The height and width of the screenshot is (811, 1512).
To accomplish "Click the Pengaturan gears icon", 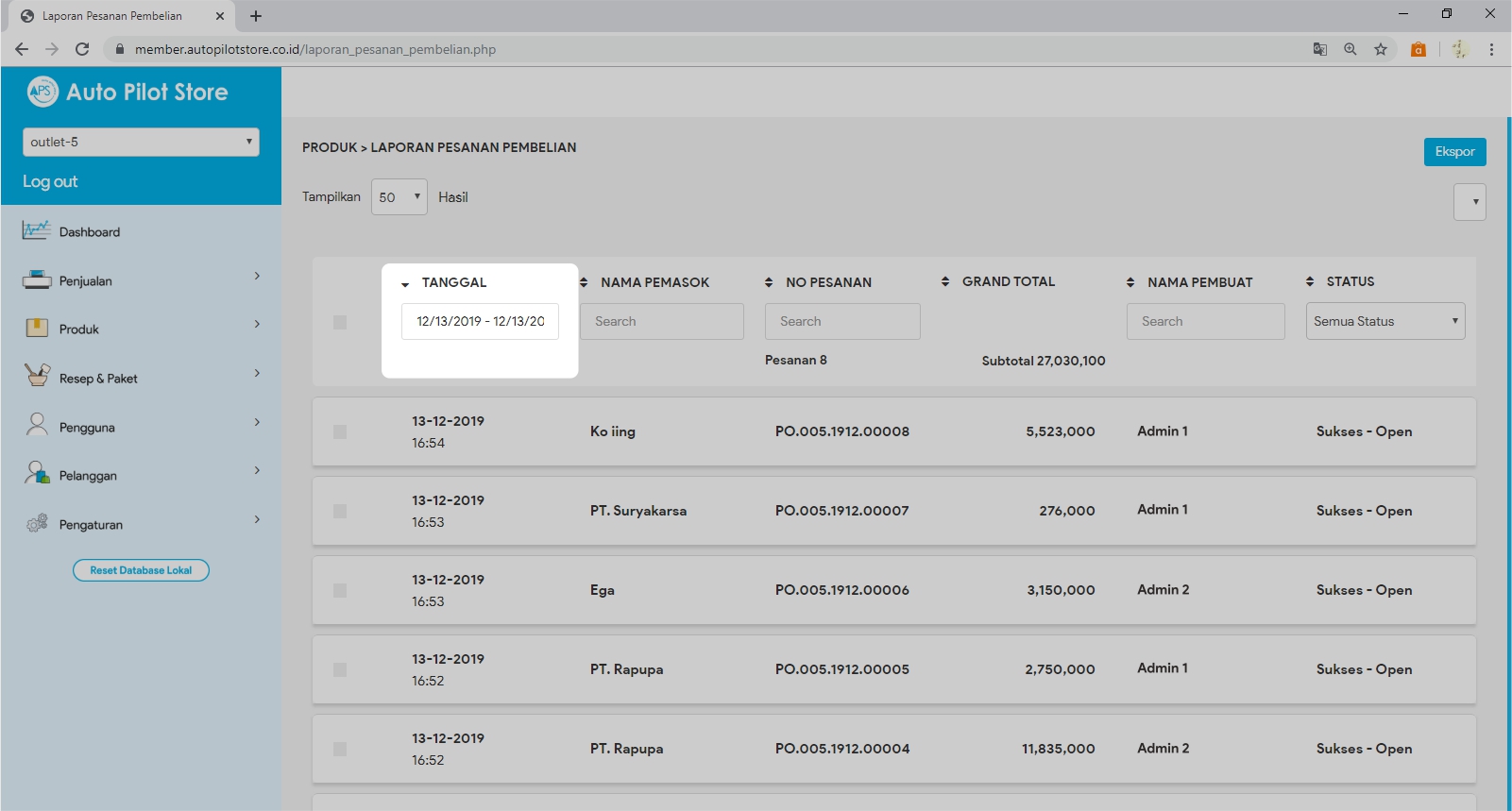I will [37, 523].
